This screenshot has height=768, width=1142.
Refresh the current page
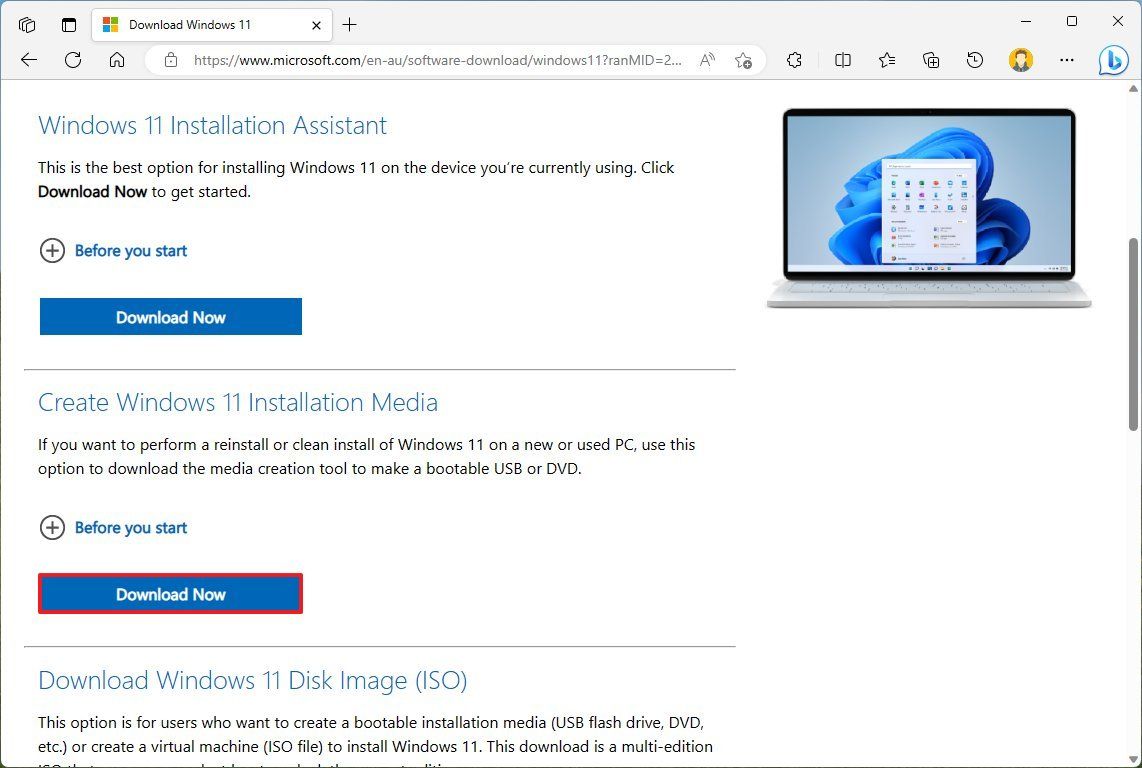72,60
